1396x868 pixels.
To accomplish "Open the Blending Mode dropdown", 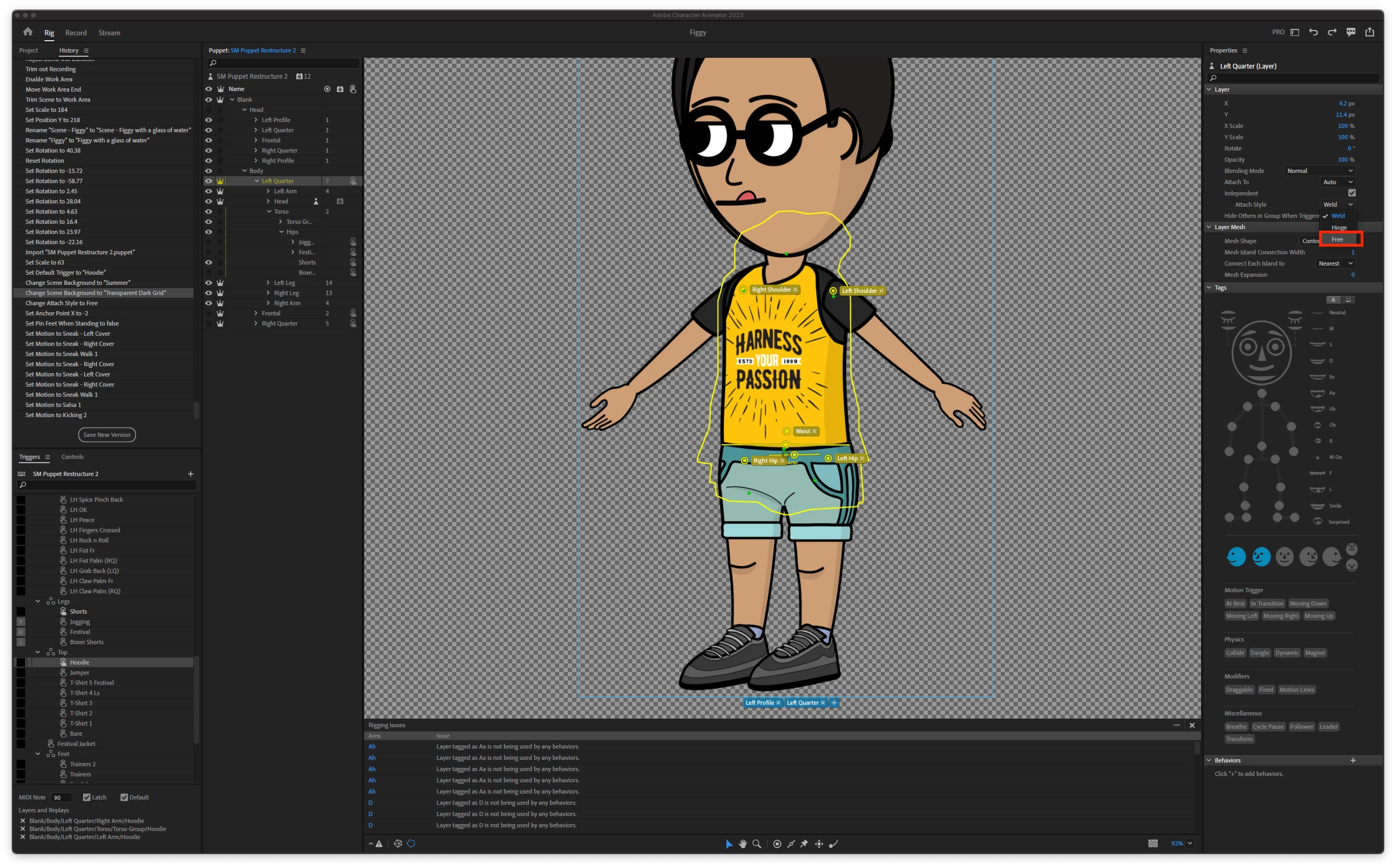I will coord(1319,170).
